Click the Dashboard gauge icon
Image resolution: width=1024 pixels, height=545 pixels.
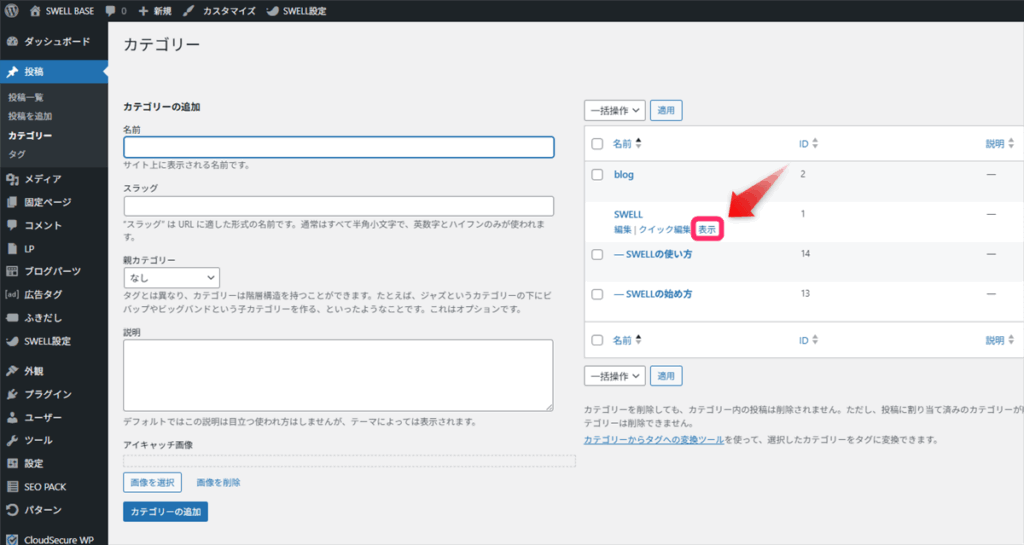click(x=12, y=41)
